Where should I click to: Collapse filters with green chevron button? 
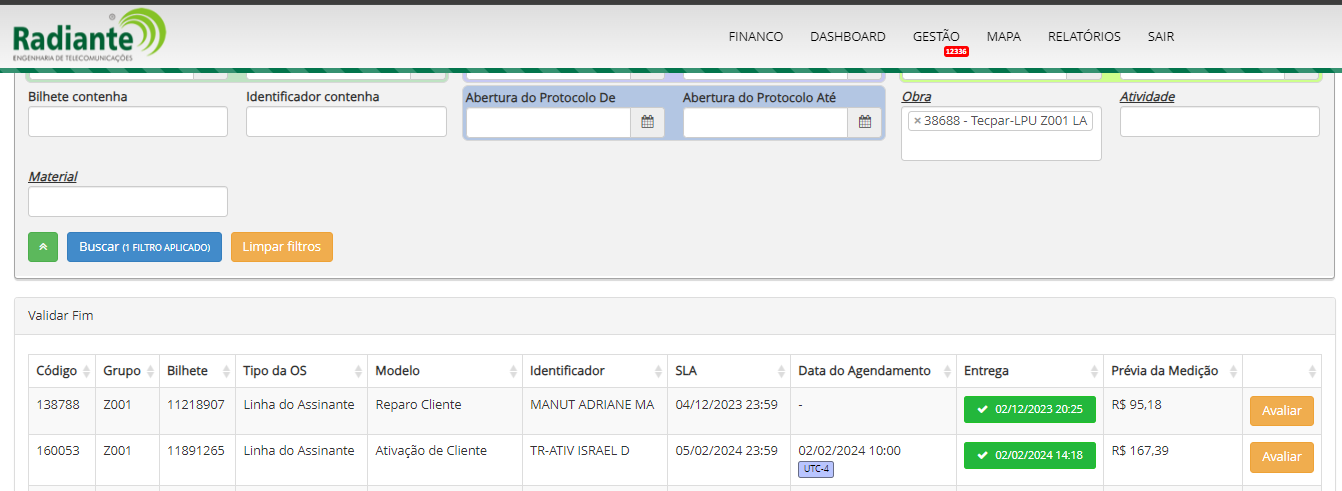(x=43, y=247)
